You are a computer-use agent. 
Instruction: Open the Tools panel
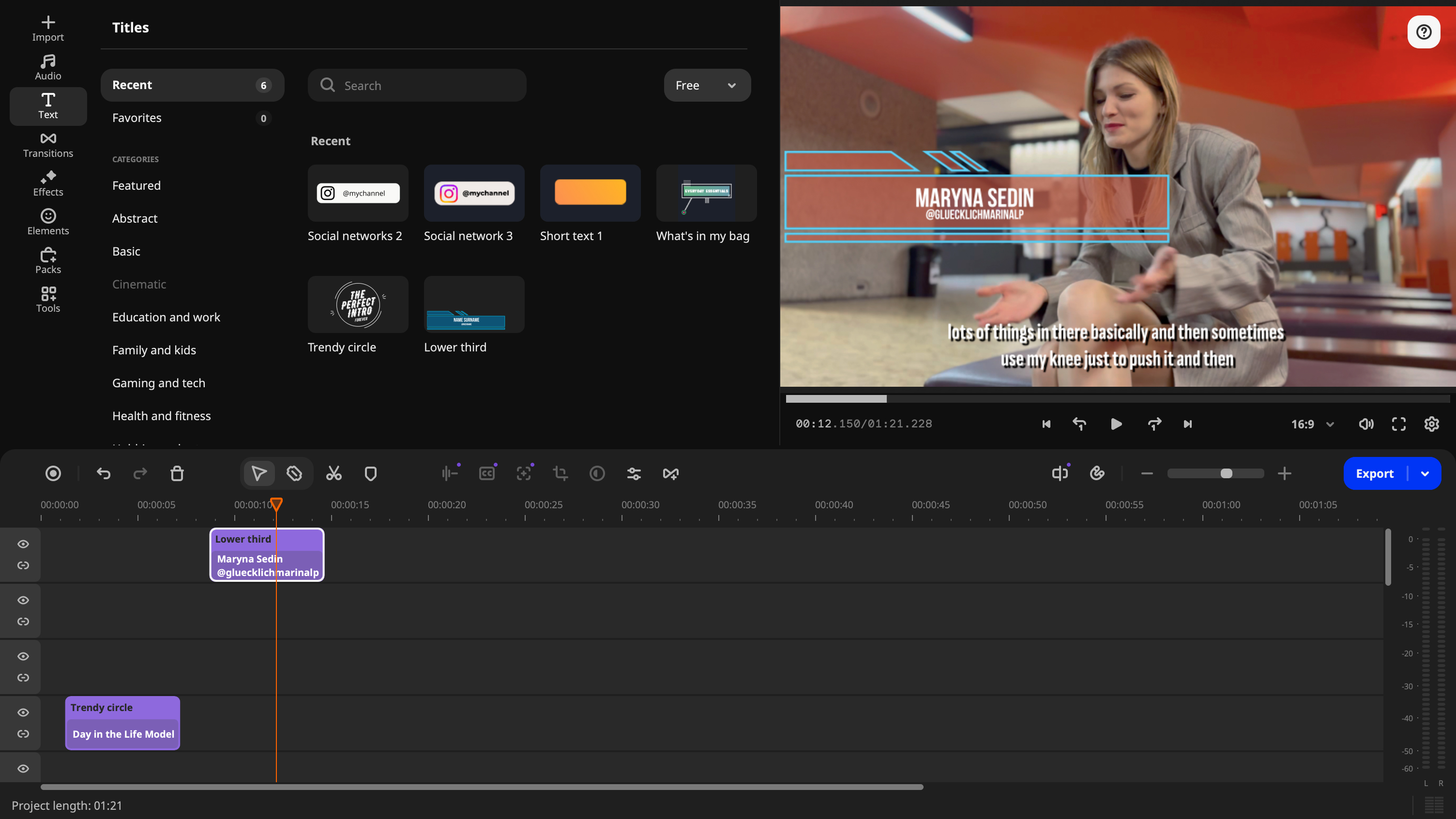click(x=48, y=300)
